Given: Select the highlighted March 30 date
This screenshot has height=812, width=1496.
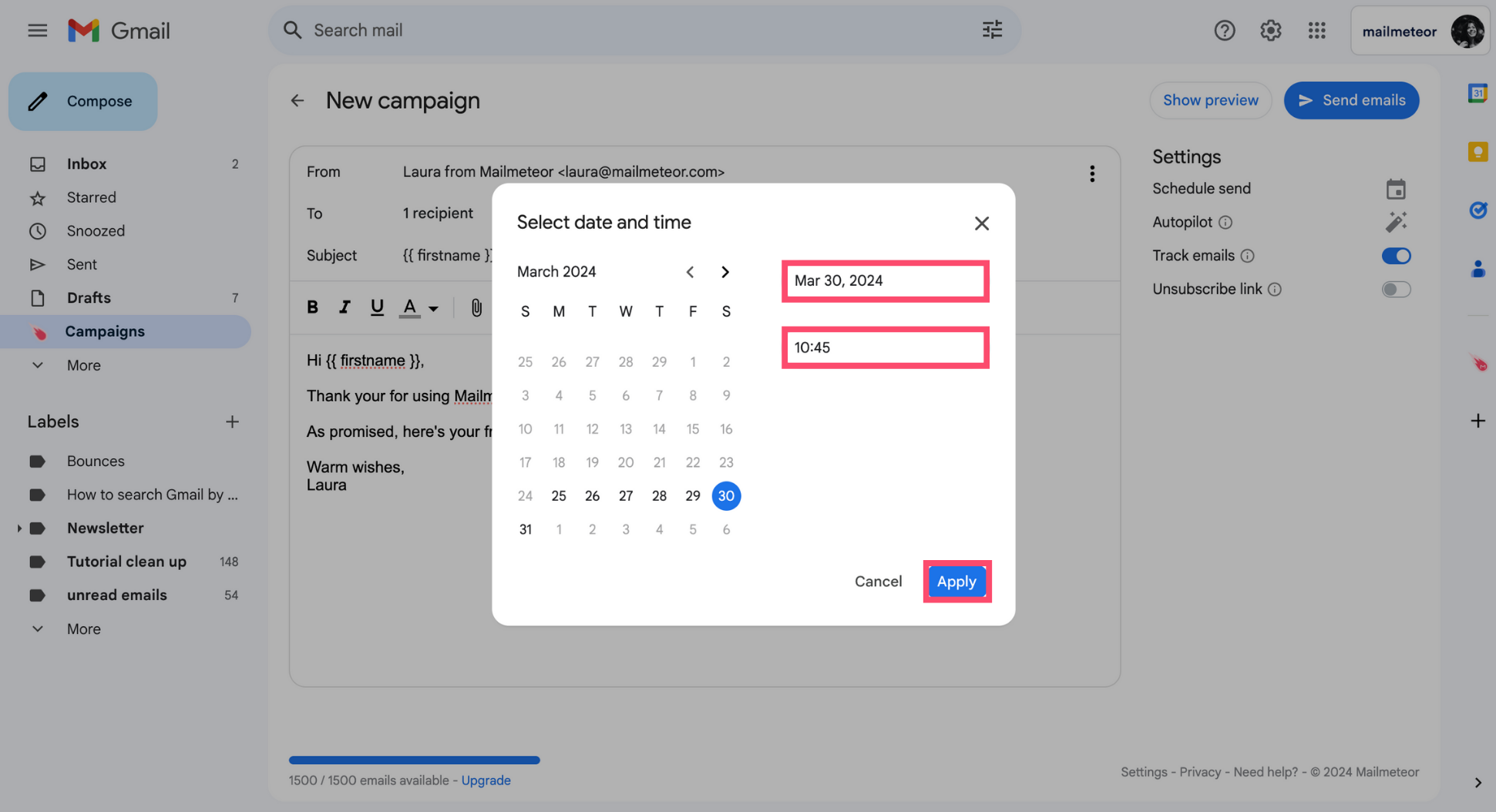Looking at the screenshot, I should pyautogui.click(x=726, y=496).
